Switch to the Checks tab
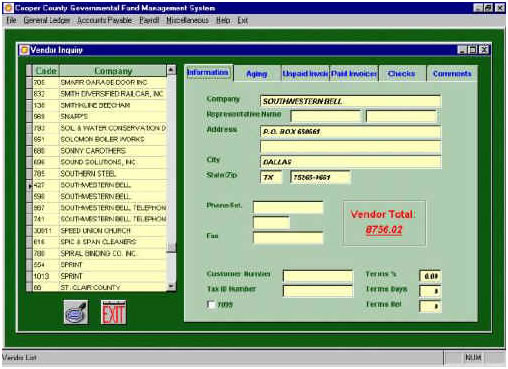 coord(401,74)
